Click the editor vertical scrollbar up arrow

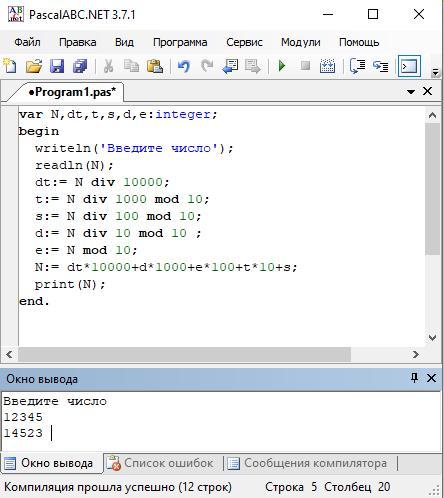[432, 115]
